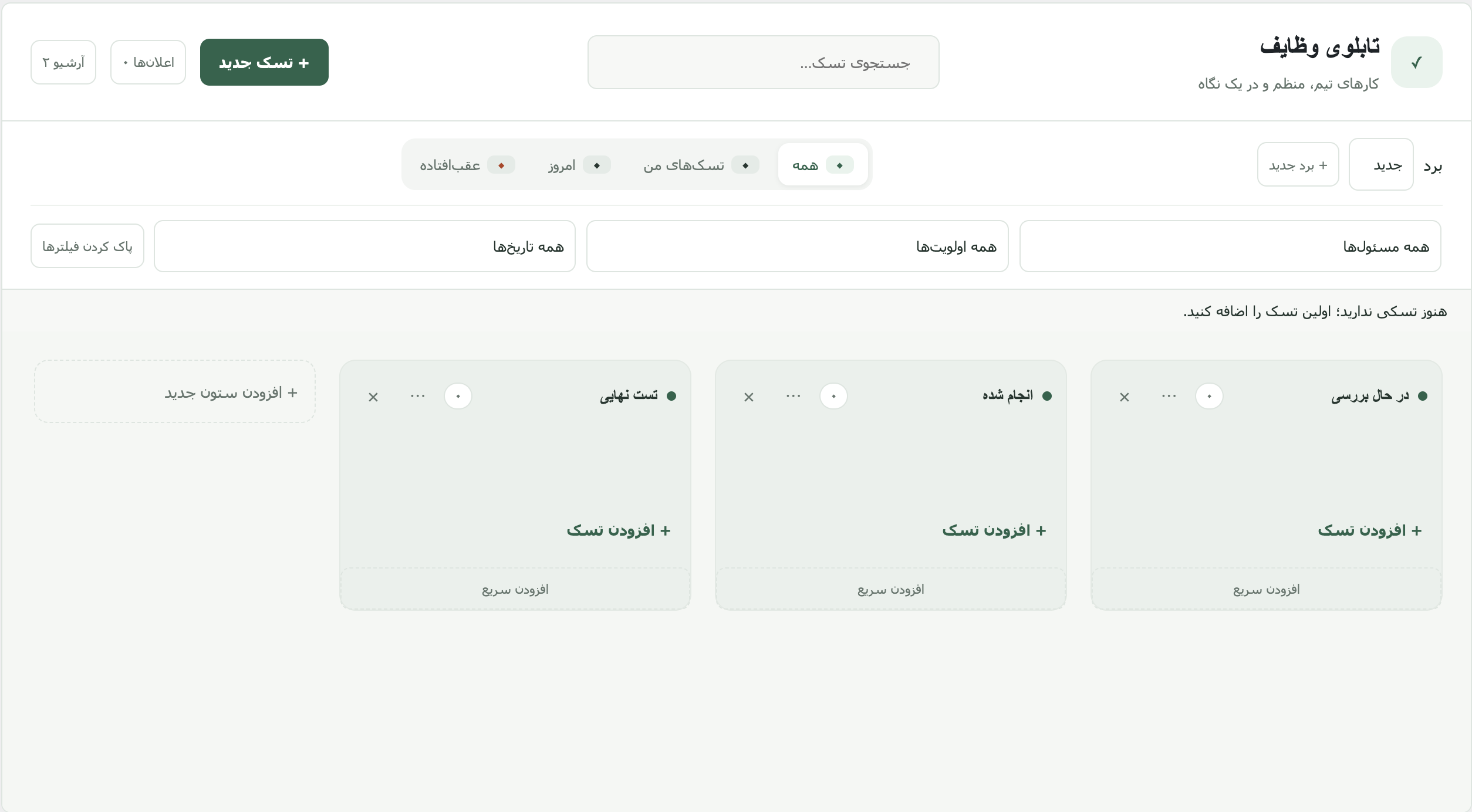Switch to the تسک‌های من tab

701,165
